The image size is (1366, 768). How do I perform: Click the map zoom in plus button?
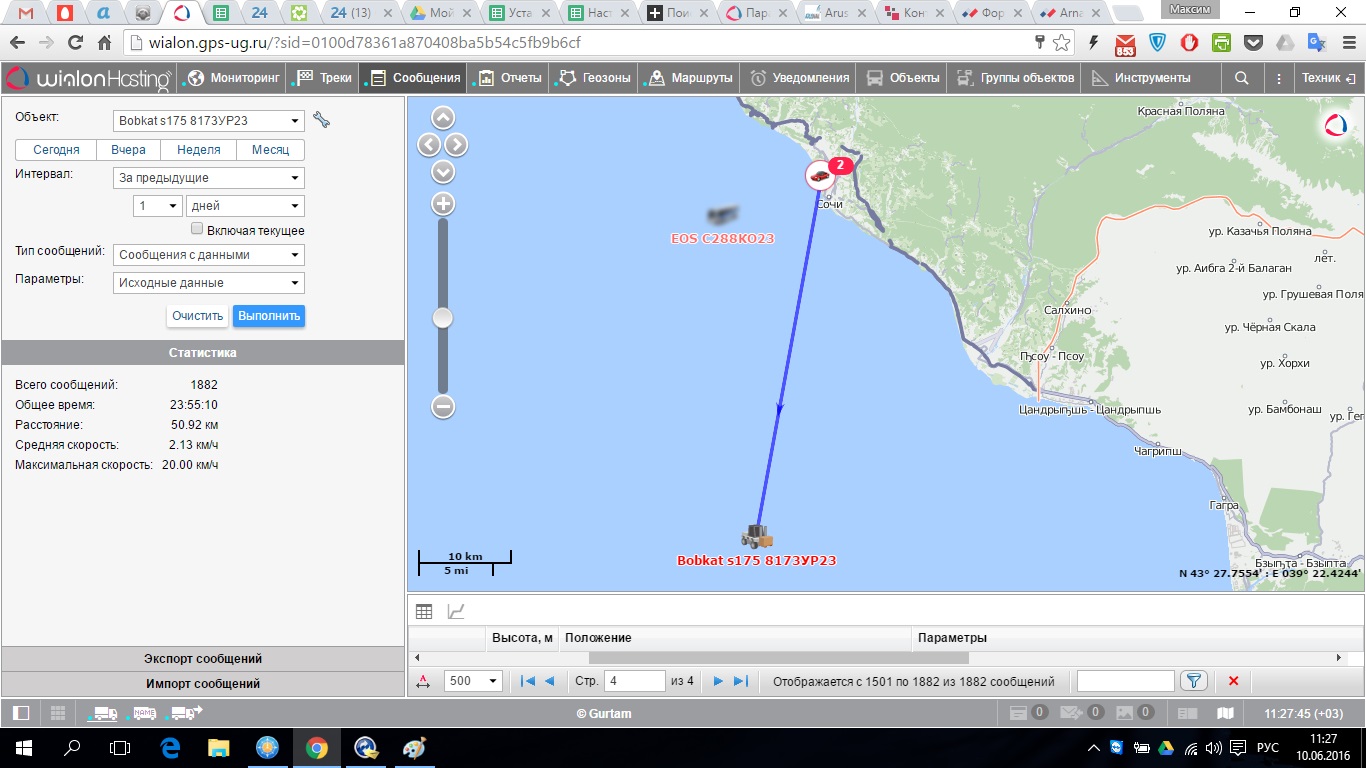pos(442,204)
